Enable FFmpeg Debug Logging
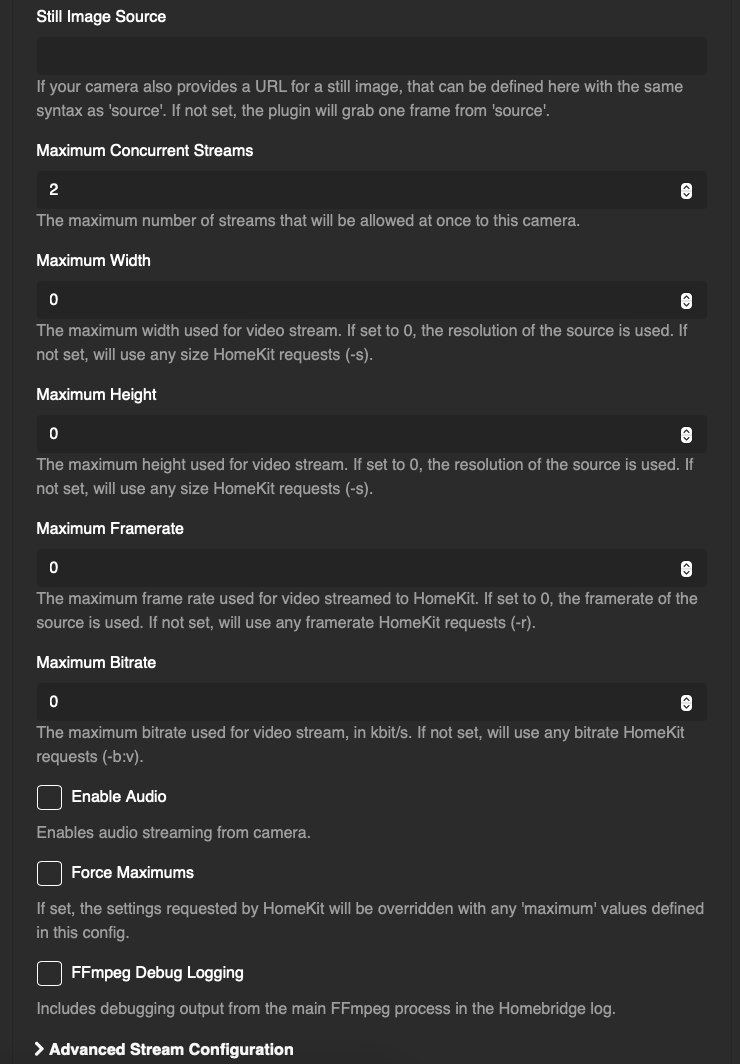740x1064 pixels. click(x=49, y=973)
